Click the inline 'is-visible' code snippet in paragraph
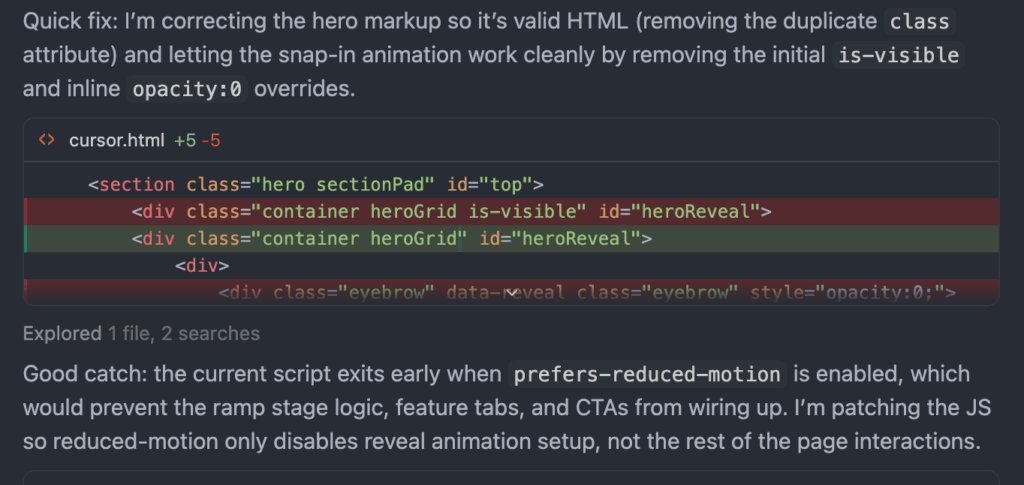This screenshot has width=1024, height=485. pyautogui.click(x=897, y=55)
